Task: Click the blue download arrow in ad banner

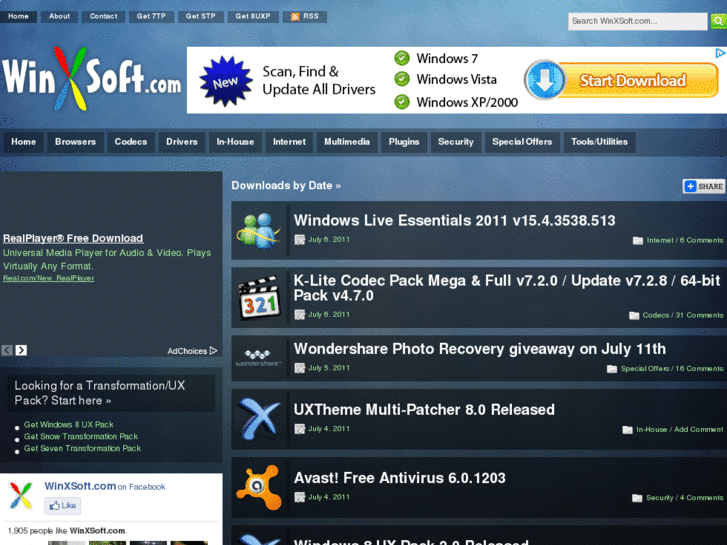Action: (545, 80)
